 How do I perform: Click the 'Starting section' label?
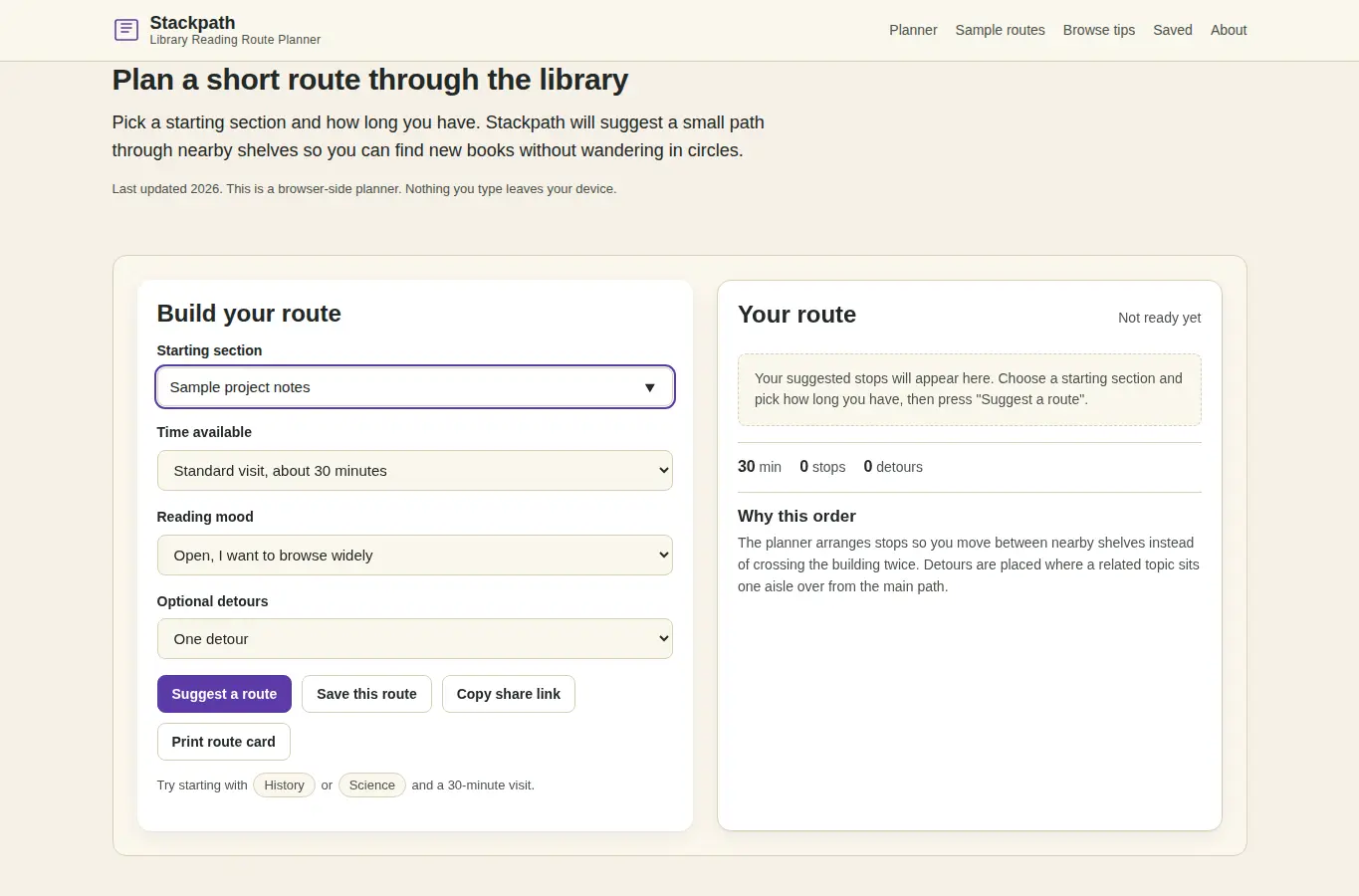[x=209, y=350]
